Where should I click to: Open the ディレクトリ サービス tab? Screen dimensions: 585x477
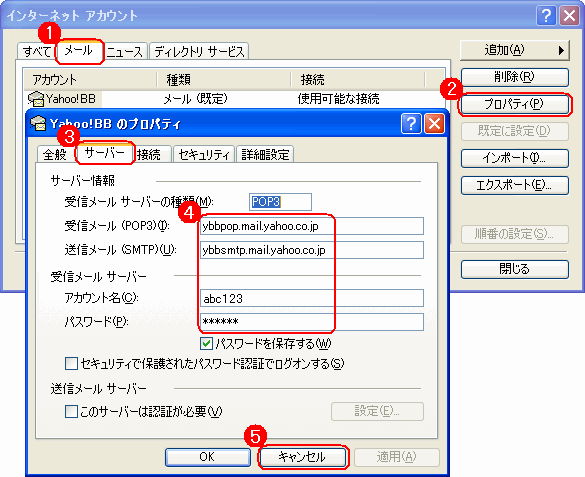(199, 51)
